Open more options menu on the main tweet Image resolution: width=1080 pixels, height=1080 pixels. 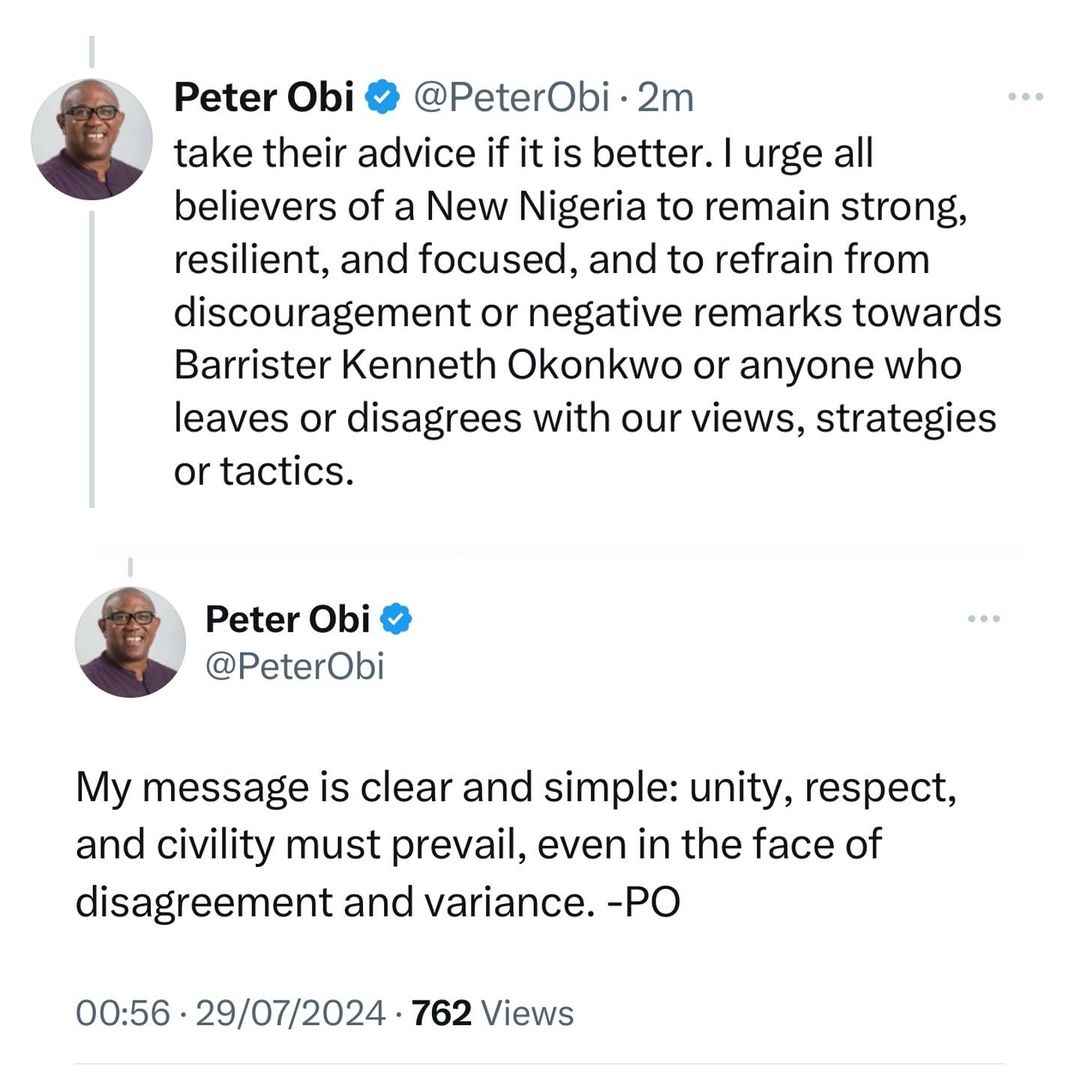point(984,619)
